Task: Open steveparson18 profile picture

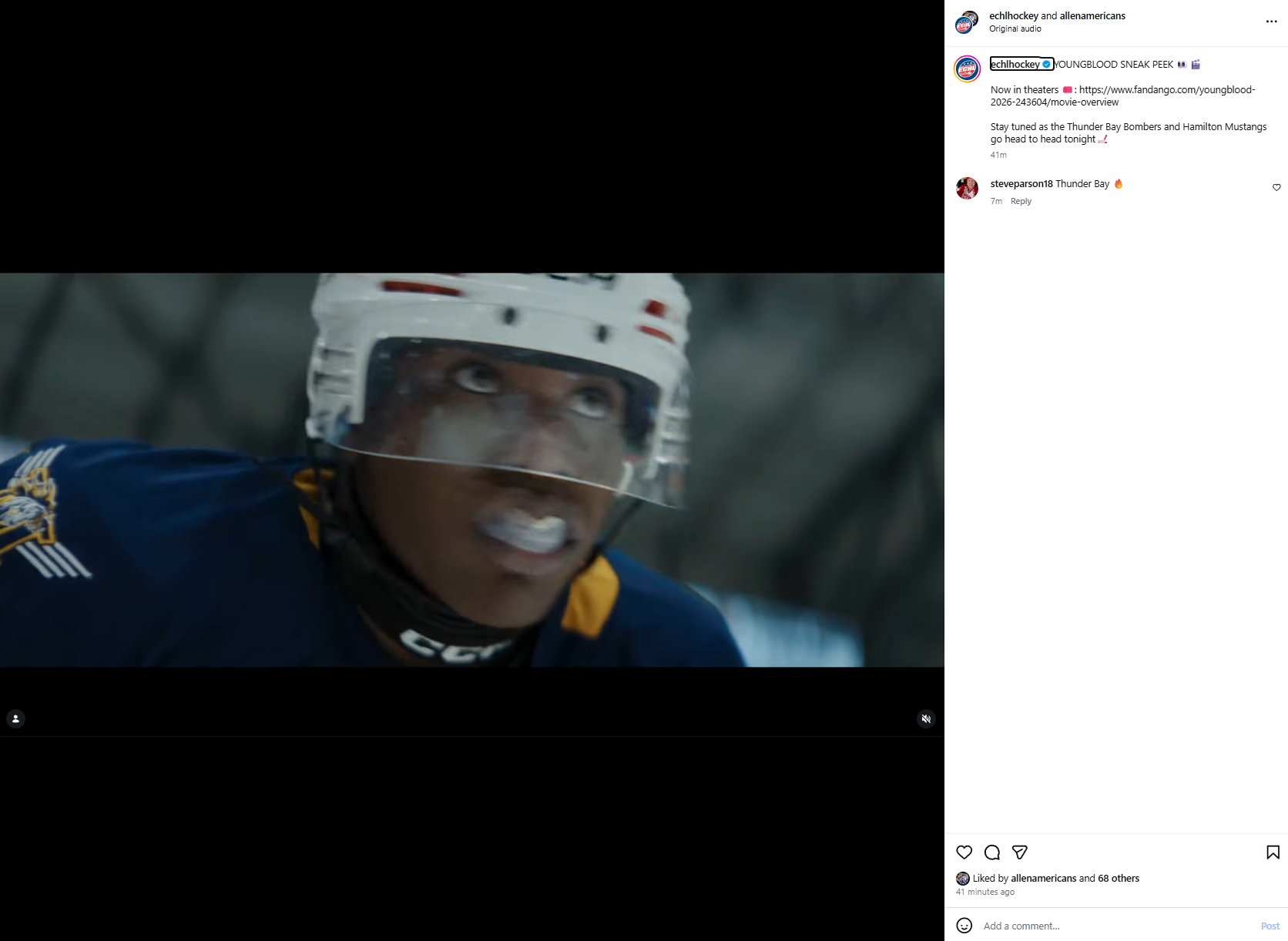Action: (968, 188)
